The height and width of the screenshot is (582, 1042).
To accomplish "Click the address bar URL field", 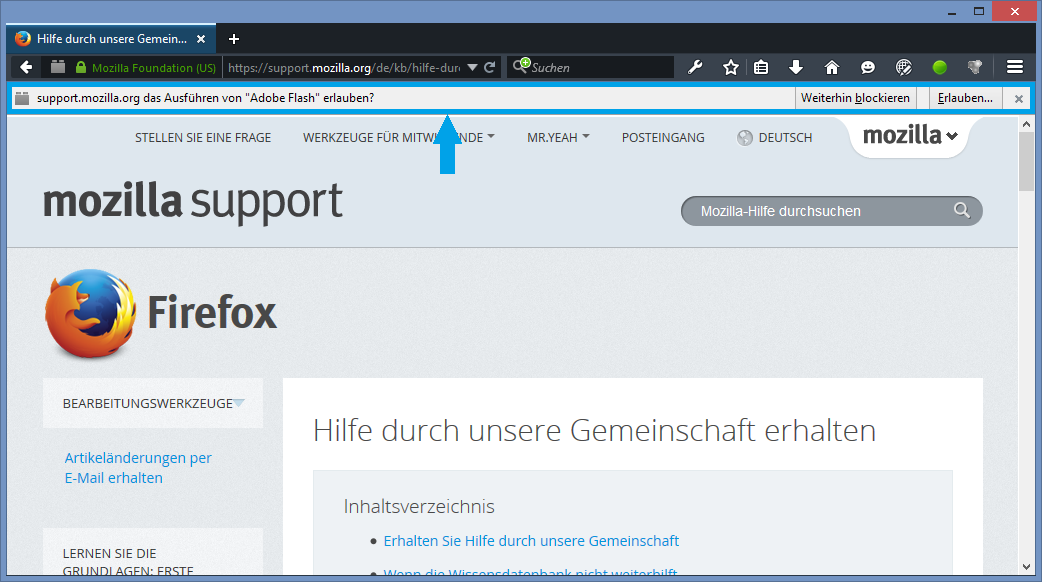I will (x=344, y=68).
